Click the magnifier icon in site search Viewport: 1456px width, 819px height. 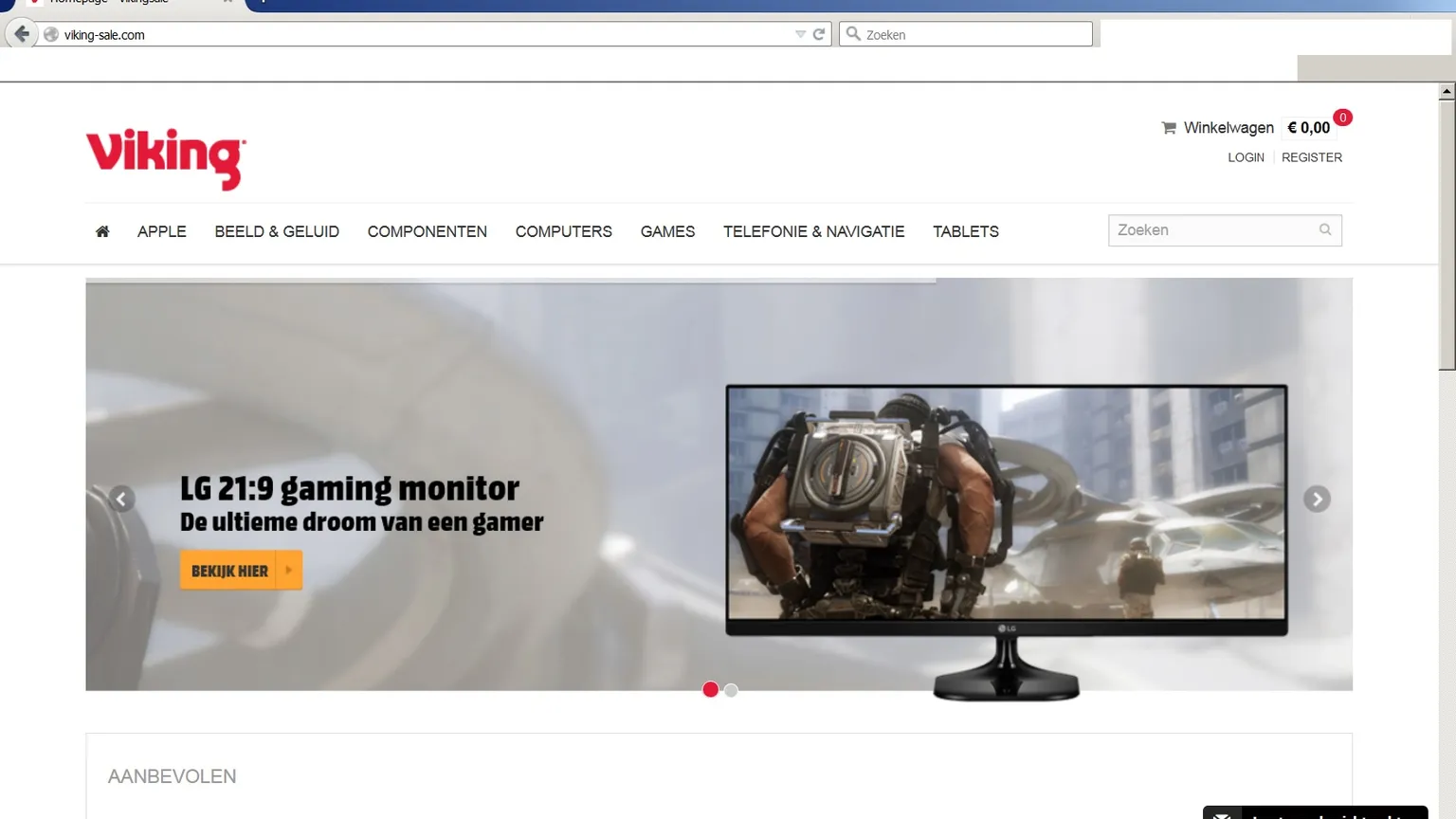pos(1325,230)
